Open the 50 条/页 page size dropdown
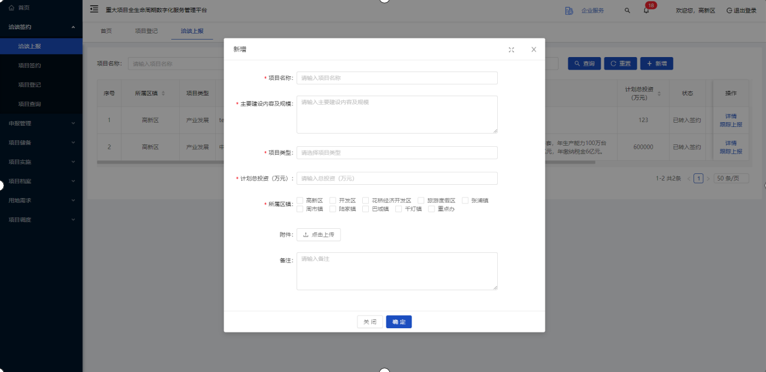The height and width of the screenshot is (372, 766). pyautogui.click(x=731, y=178)
